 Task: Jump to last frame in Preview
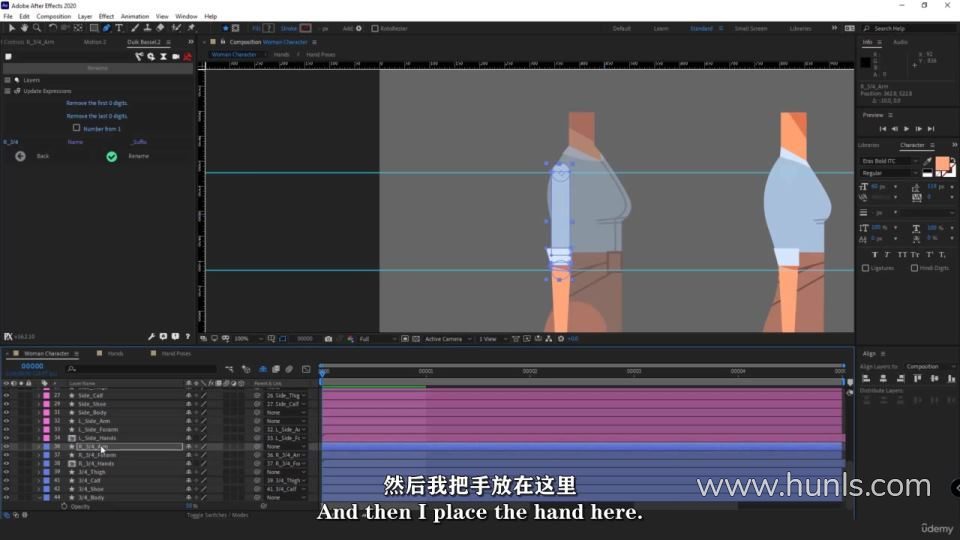[x=931, y=129]
